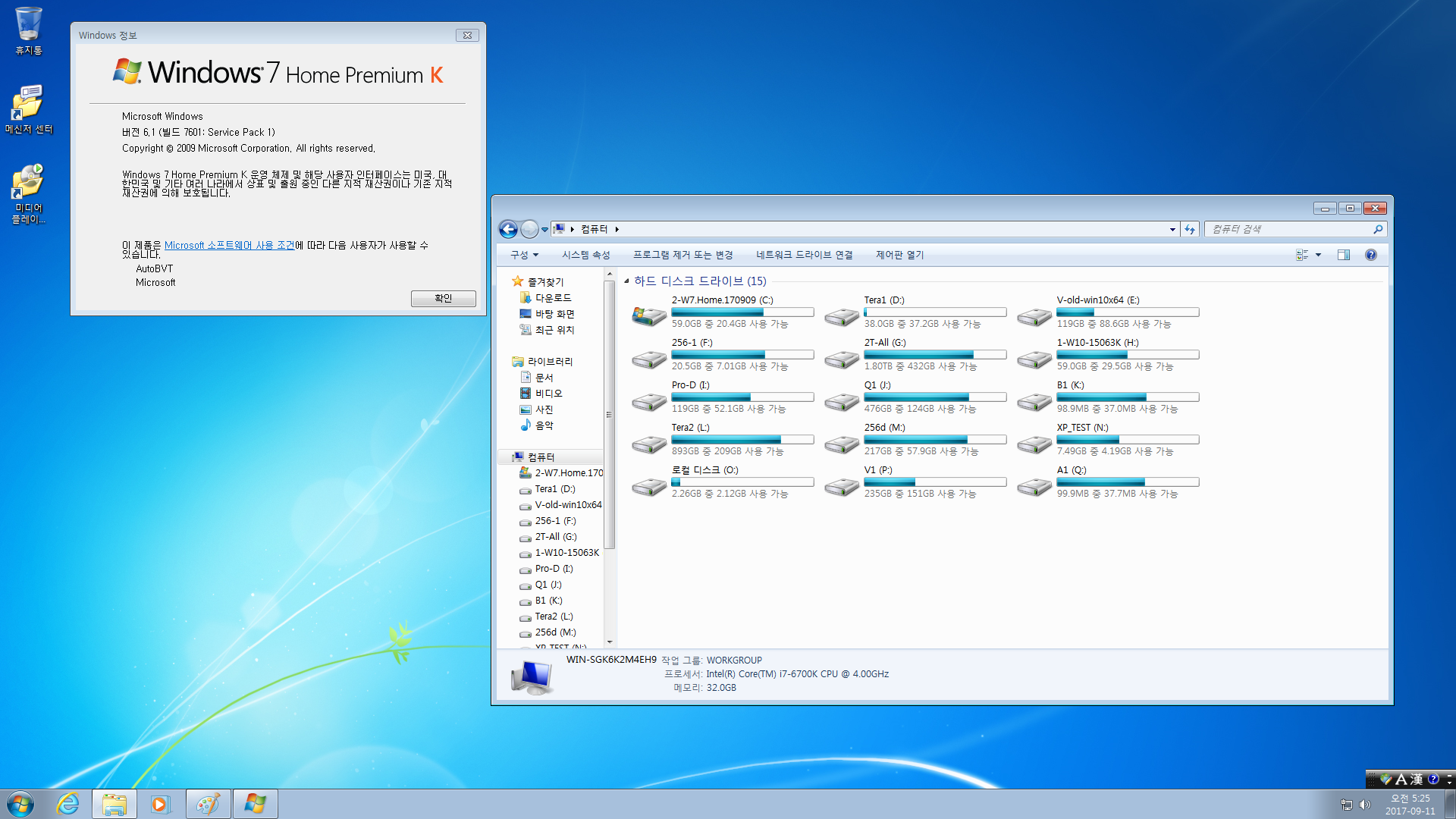The width and height of the screenshot is (1456, 819).
Task: Click the refresh button next to address bar
Action: [1190, 229]
